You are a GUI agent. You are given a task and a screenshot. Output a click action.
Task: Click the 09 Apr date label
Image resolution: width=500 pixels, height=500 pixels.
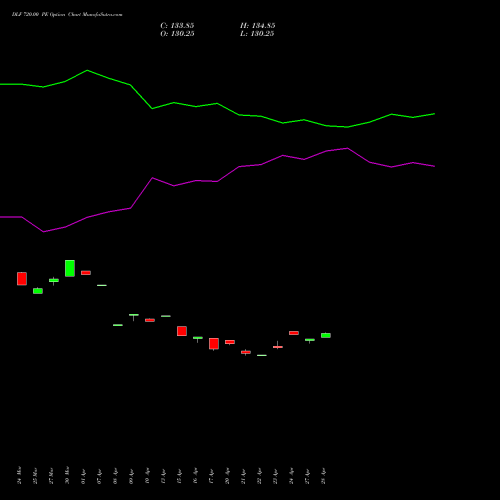131,476
